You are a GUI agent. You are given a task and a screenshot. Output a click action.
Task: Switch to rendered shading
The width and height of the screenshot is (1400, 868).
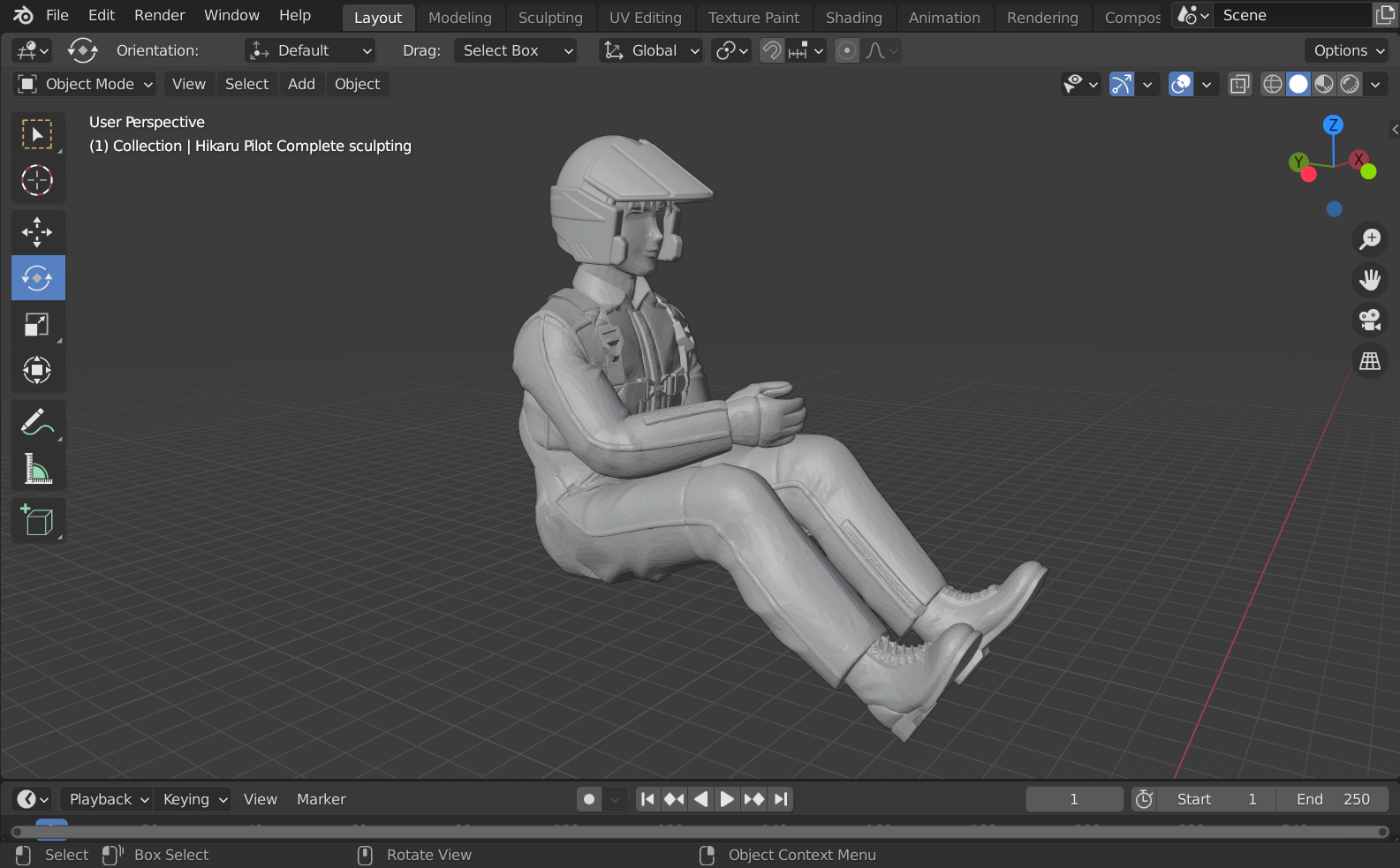1350,84
